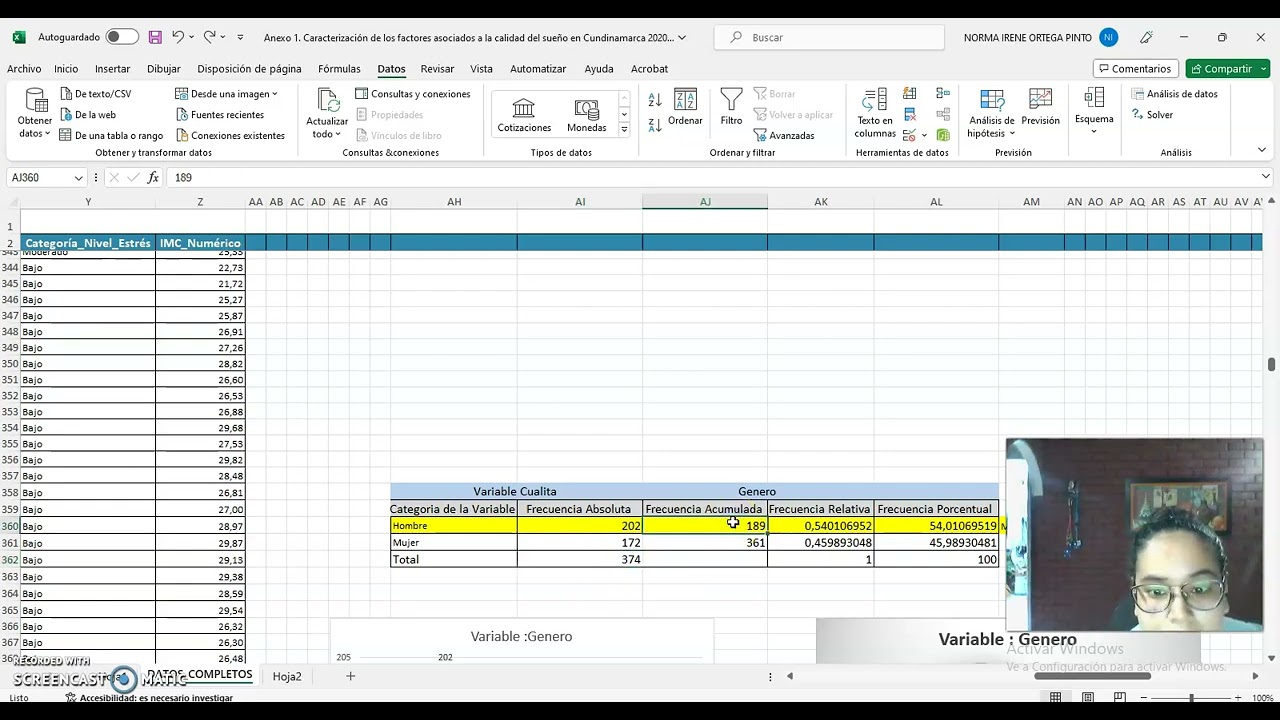Add a new sheet
Viewport: 1280px width, 720px height.
350,676
